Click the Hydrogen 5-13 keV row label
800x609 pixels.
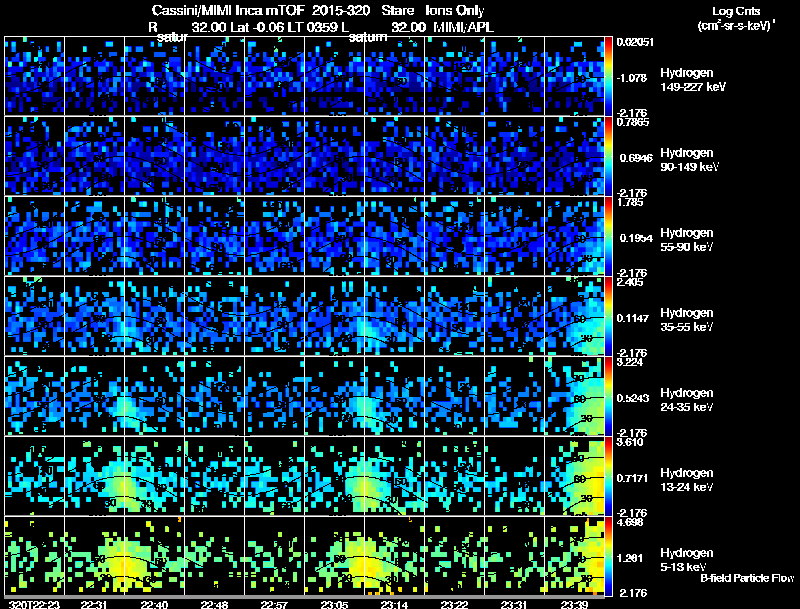point(687,560)
